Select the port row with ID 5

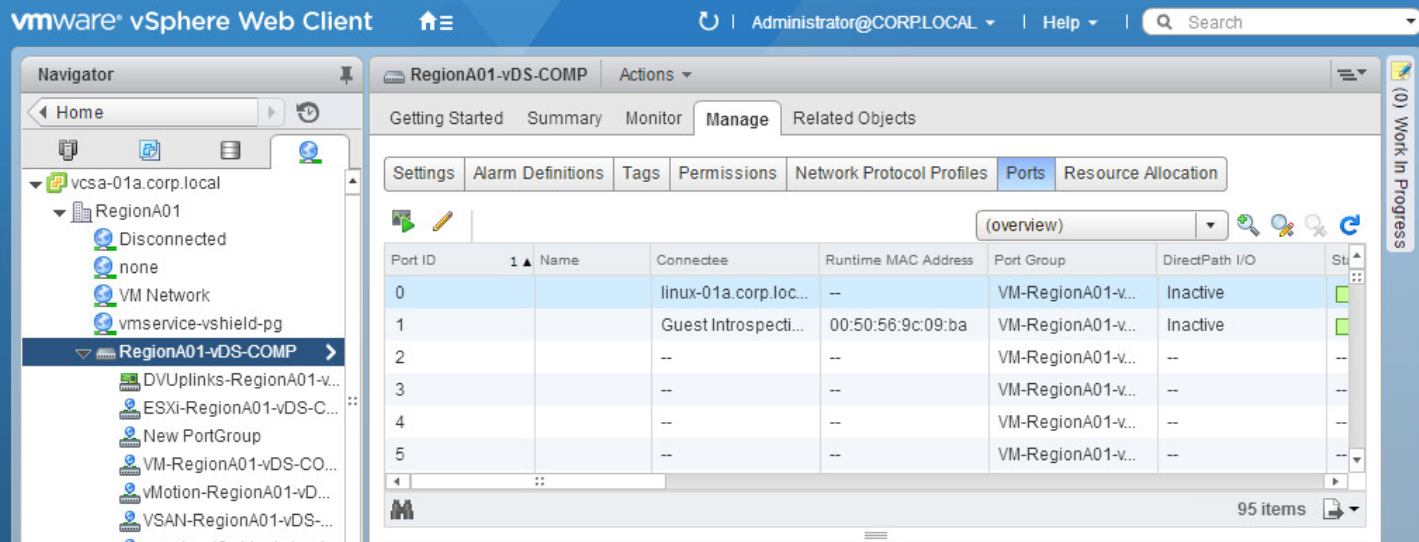tap(867, 454)
